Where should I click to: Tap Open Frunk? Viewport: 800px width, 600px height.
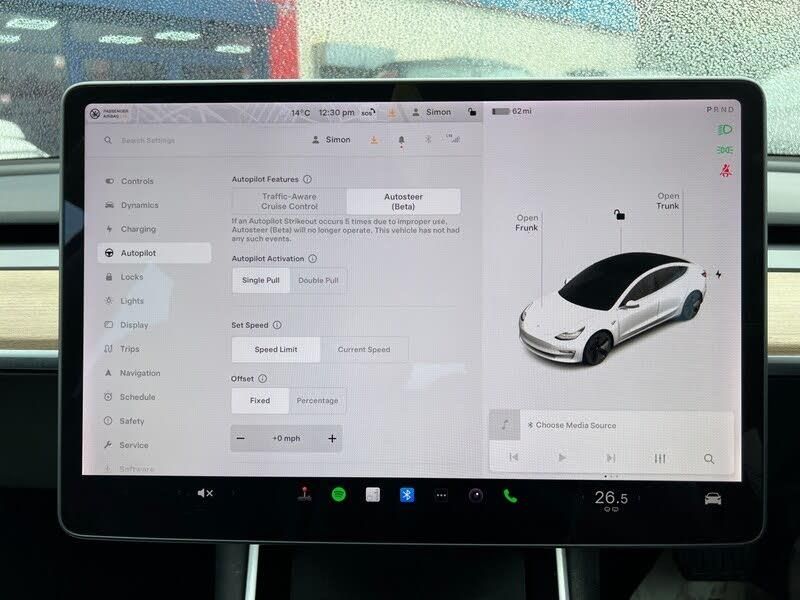pyautogui.click(x=527, y=222)
